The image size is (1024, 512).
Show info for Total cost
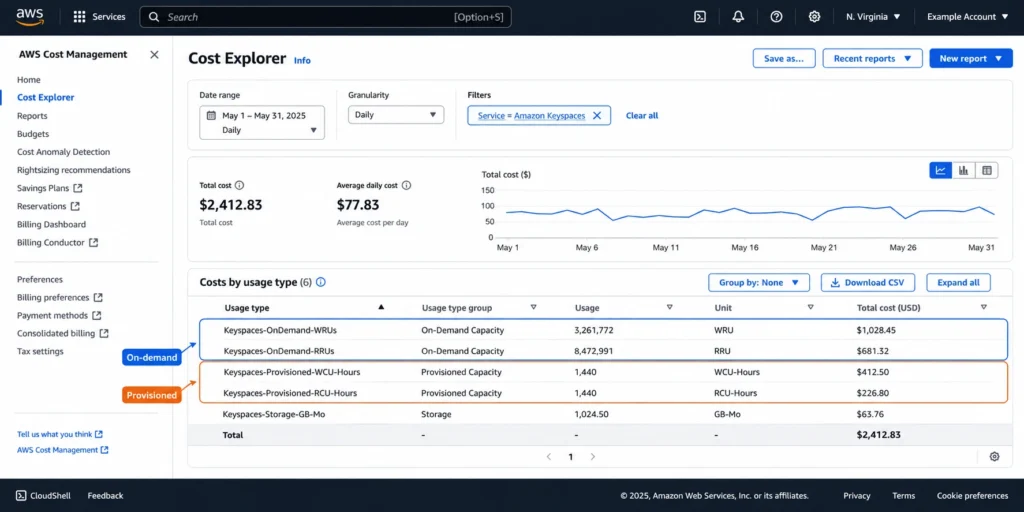pyautogui.click(x=240, y=185)
